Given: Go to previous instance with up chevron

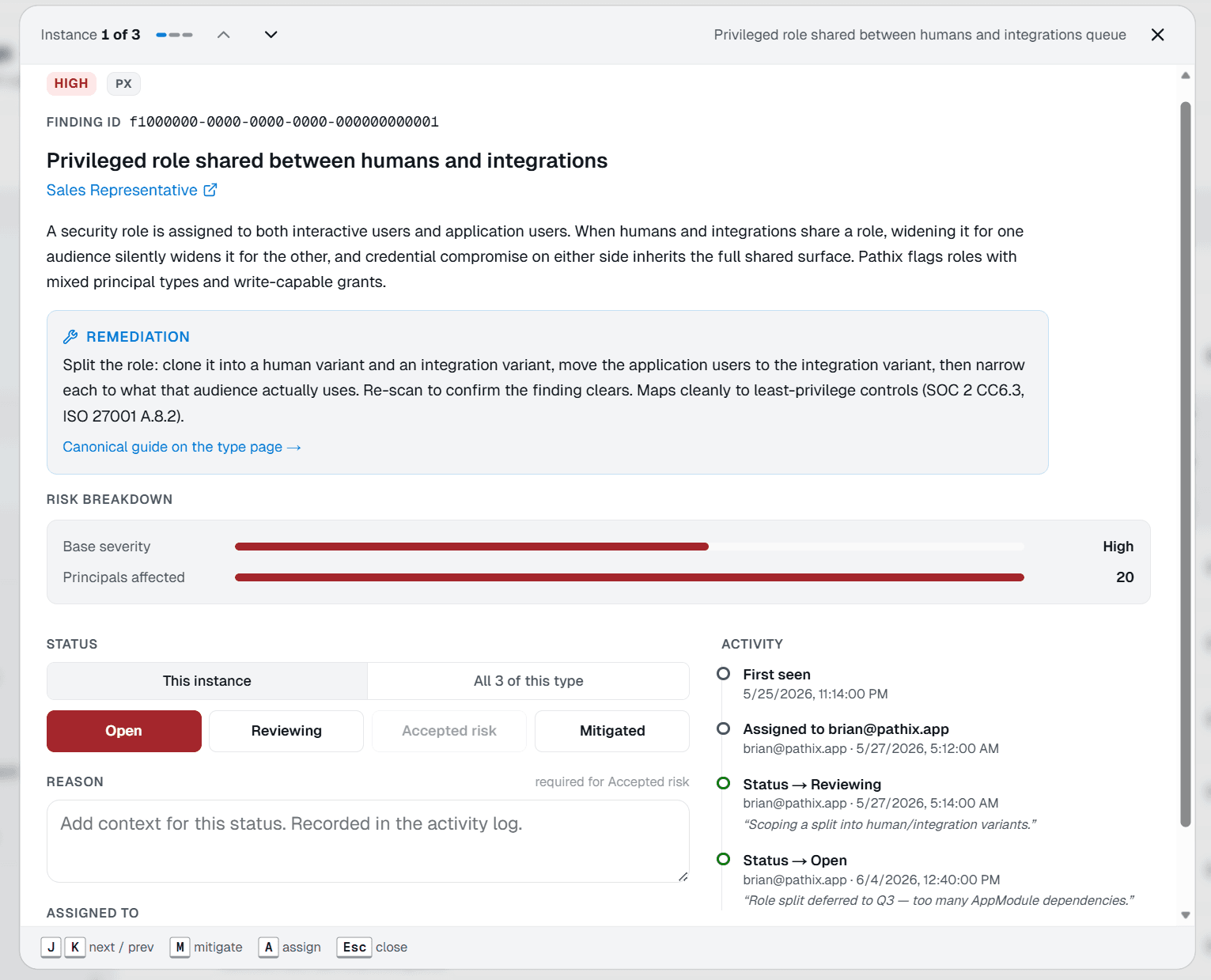Looking at the screenshot, I should click(224, 35).
